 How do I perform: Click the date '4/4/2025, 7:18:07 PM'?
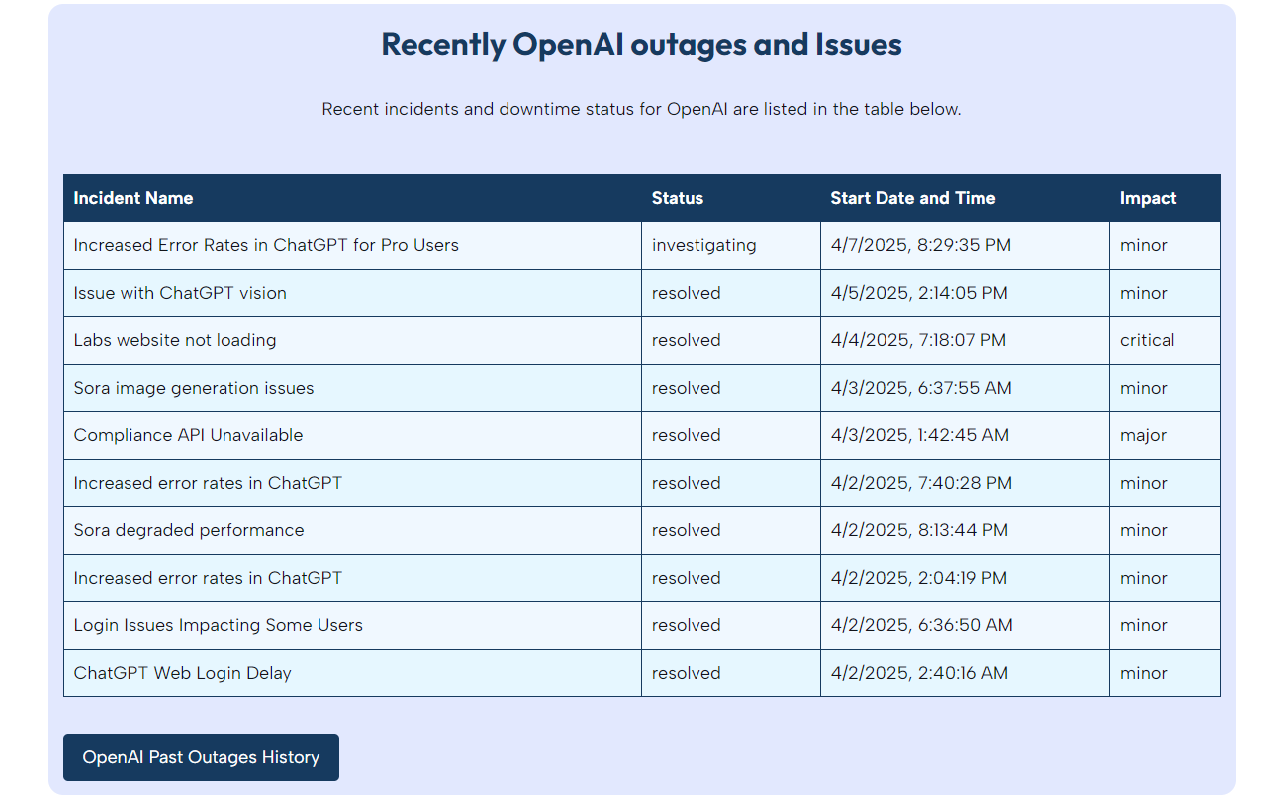[918, 340]
